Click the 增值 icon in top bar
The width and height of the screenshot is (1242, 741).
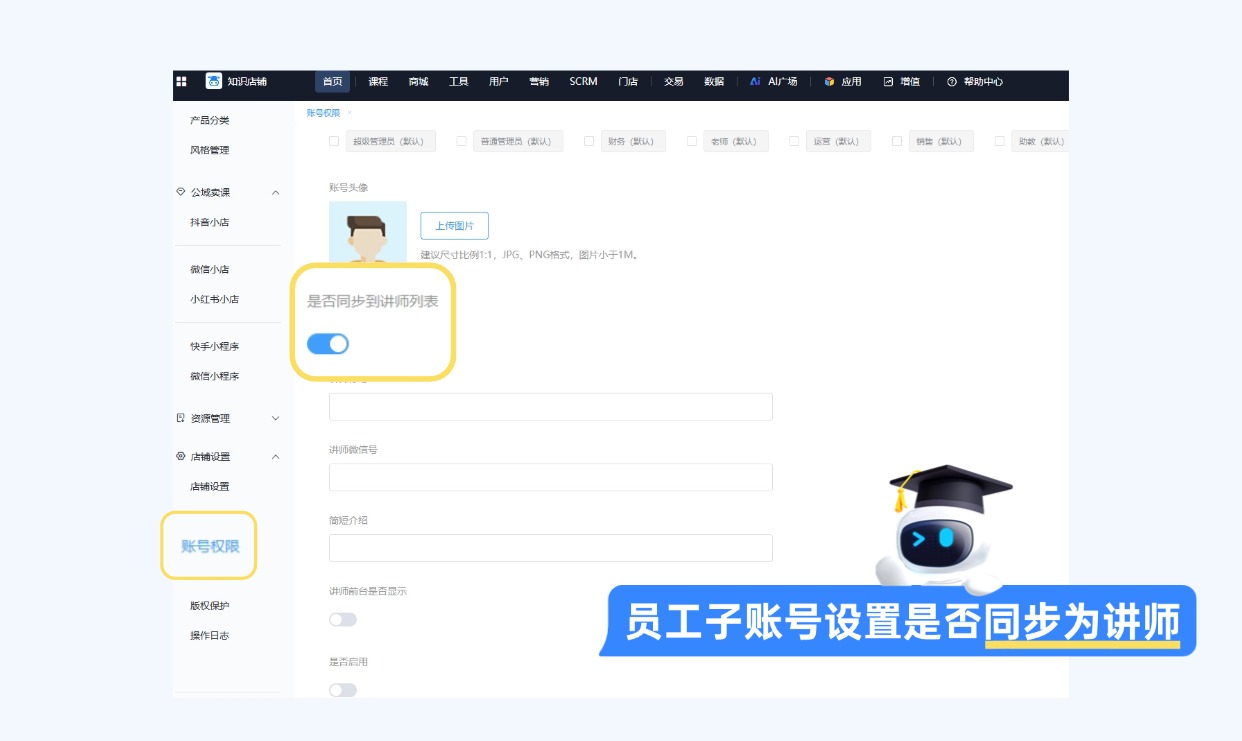(888, 82)
